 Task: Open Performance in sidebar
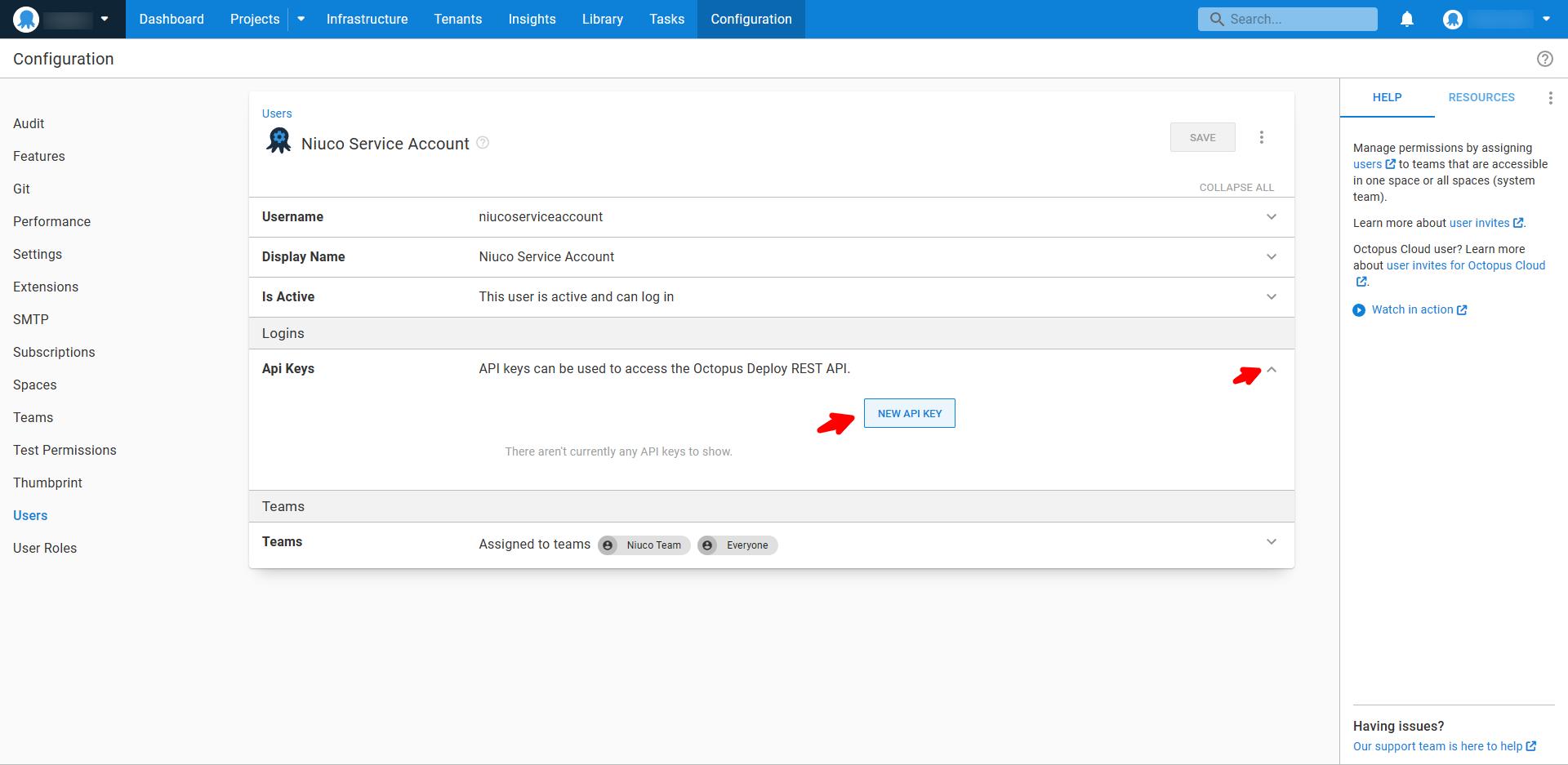point(51,221)
